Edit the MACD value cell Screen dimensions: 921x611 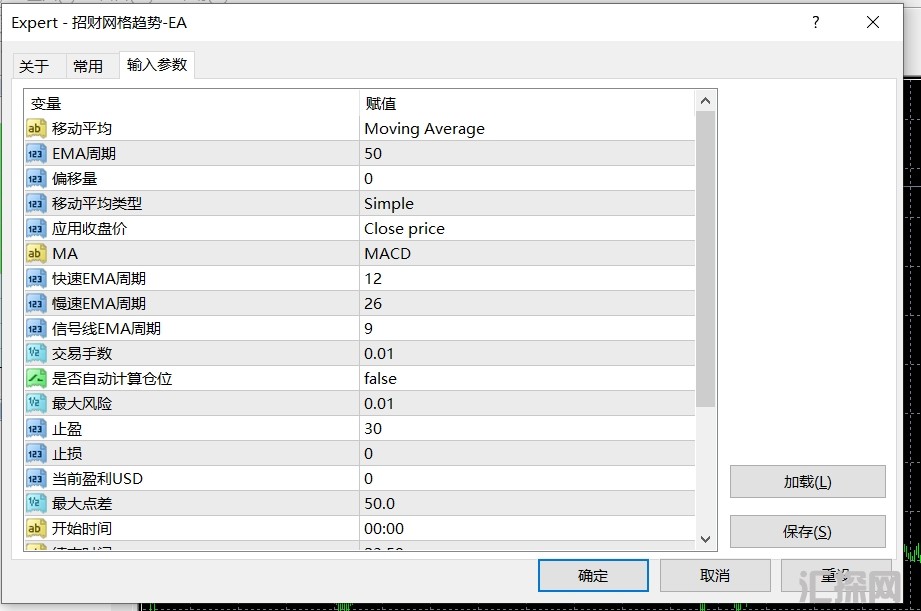coord(527,254)
